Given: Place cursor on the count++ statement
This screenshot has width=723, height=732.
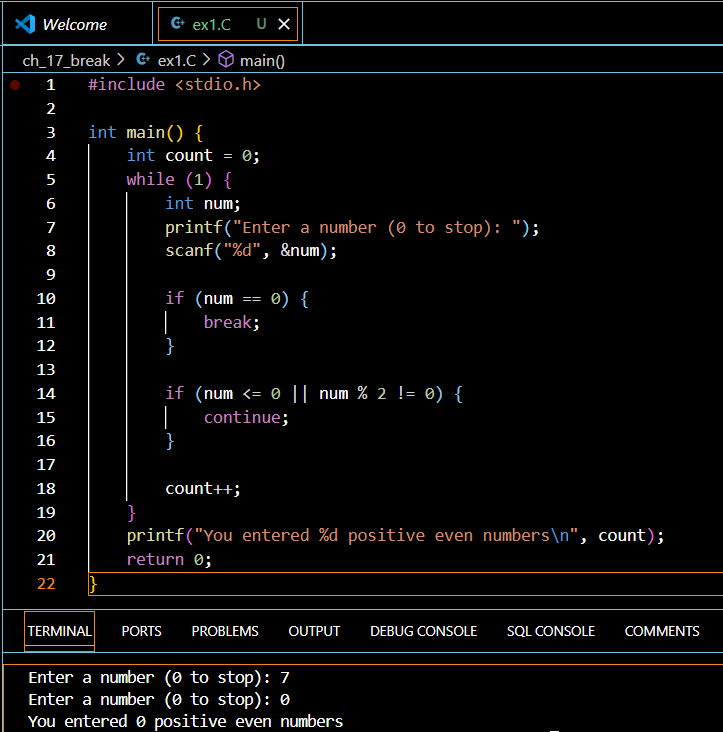Looking at the screenshot, I should (x=203, y=488).
